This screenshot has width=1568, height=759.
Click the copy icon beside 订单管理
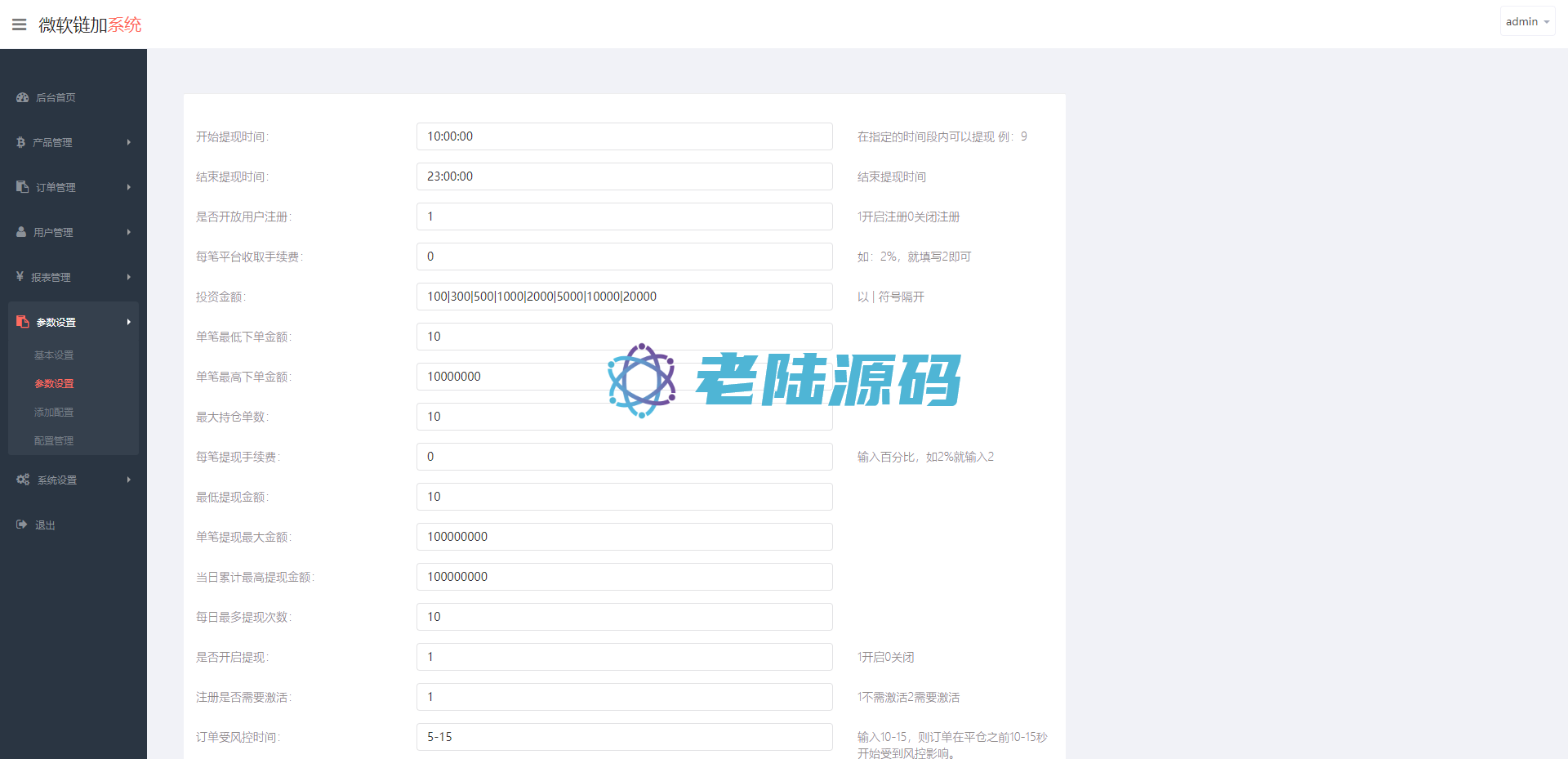click(23, 187)
